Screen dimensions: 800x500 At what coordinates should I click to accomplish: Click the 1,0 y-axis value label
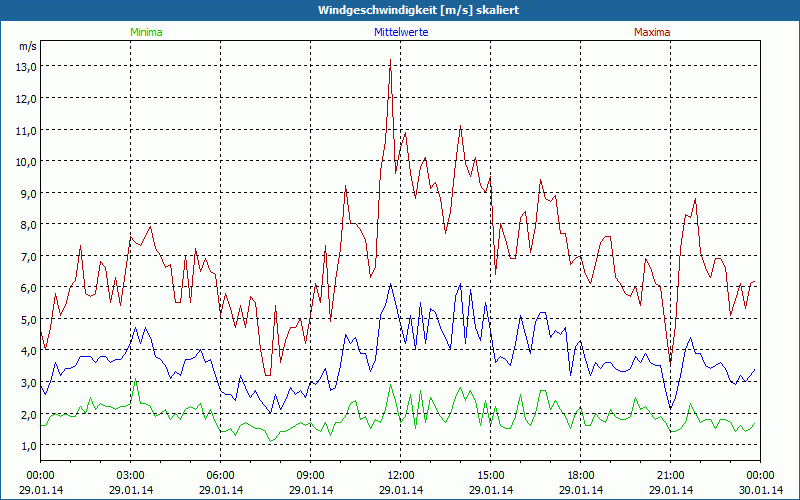(26, 446)
